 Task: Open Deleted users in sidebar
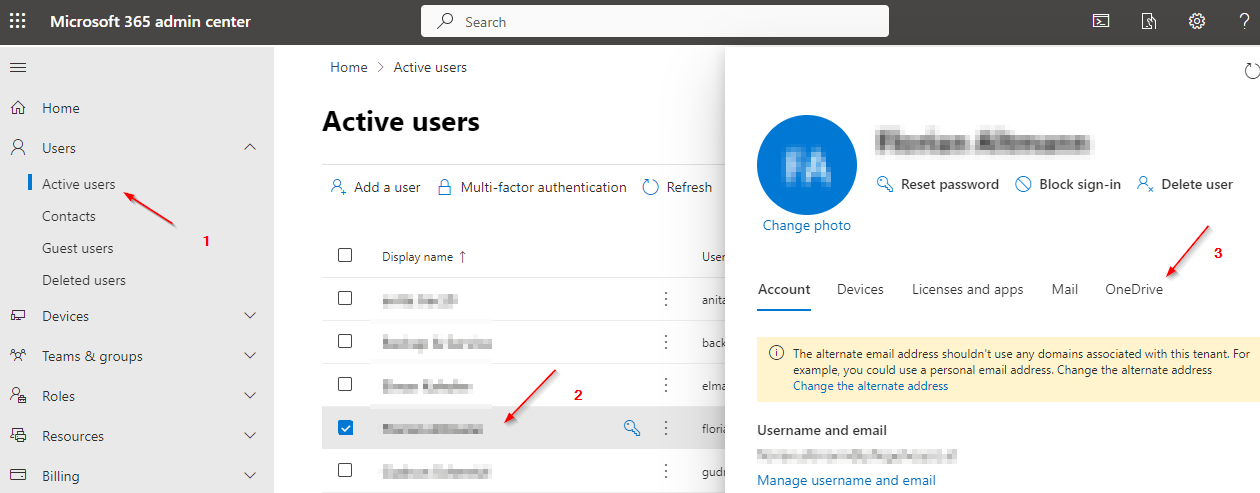pyautogui.click(x=84, y=280)
